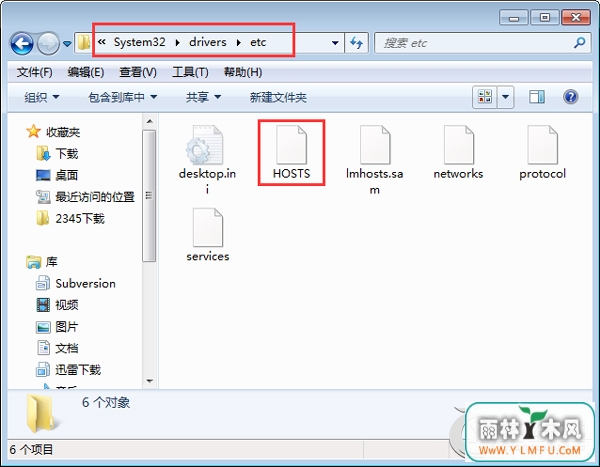Image resolution: width=600 pixels, height=467 pixels.
Task: Open help with the question mark icon
Action: pos(570,97)
